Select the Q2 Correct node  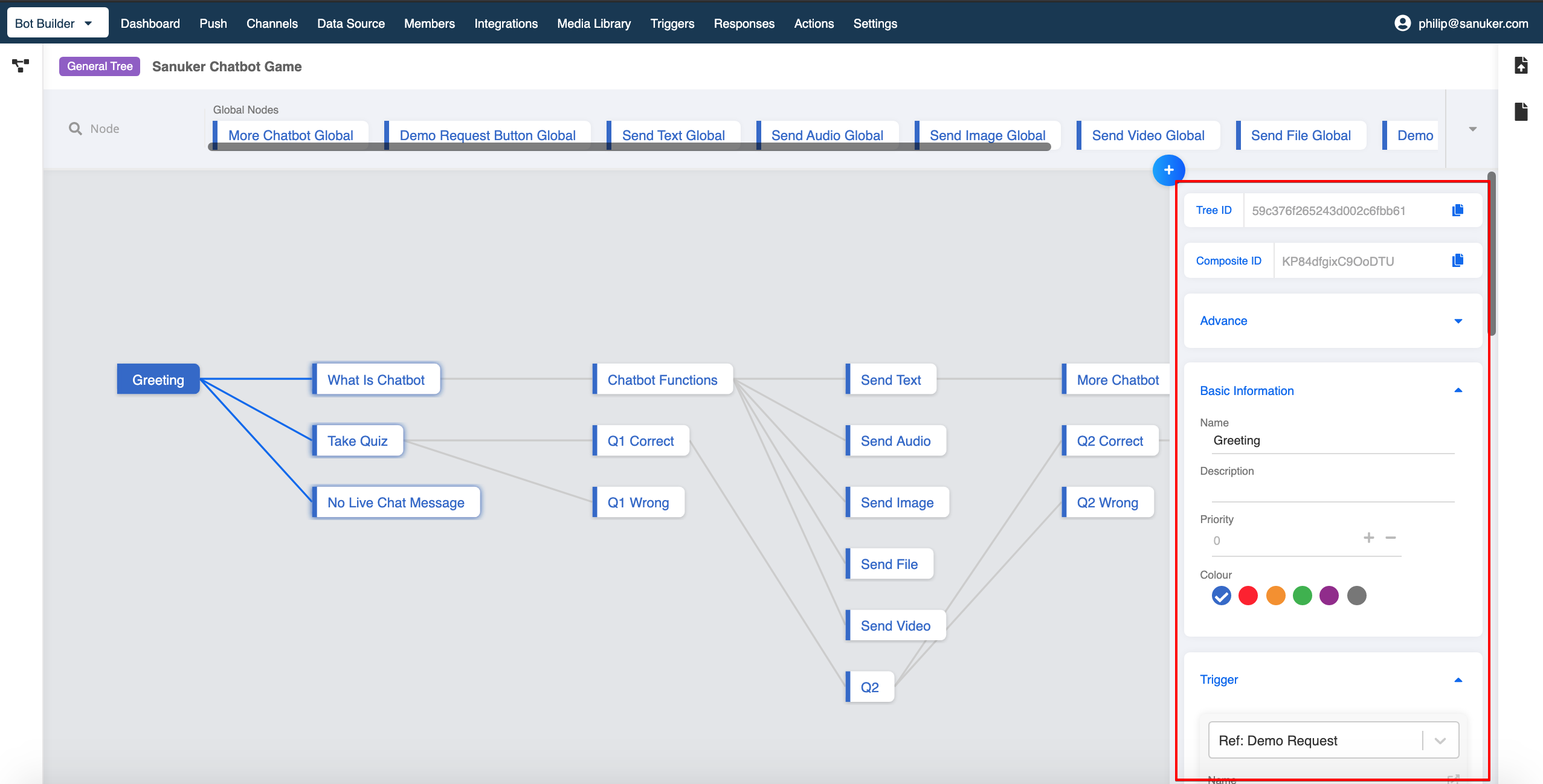point(1110,441)
